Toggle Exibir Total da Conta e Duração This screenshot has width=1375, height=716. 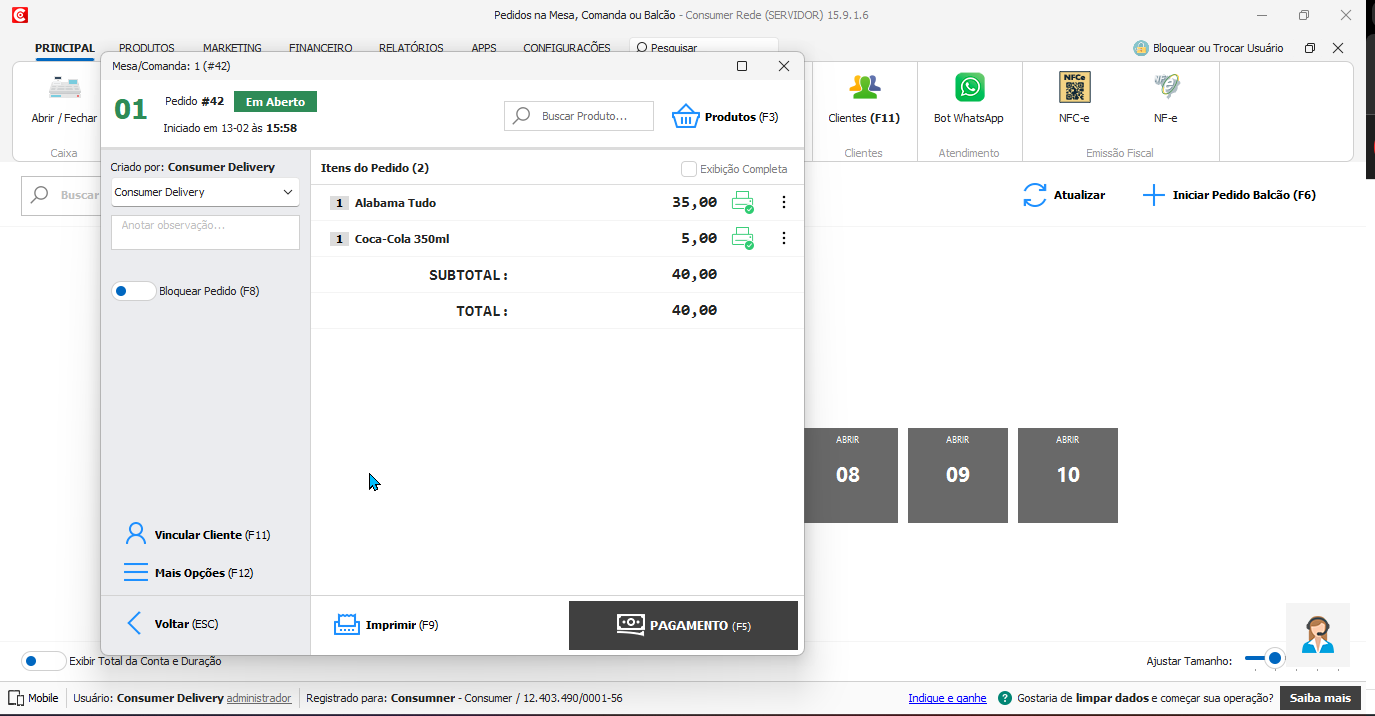(43, 661)
